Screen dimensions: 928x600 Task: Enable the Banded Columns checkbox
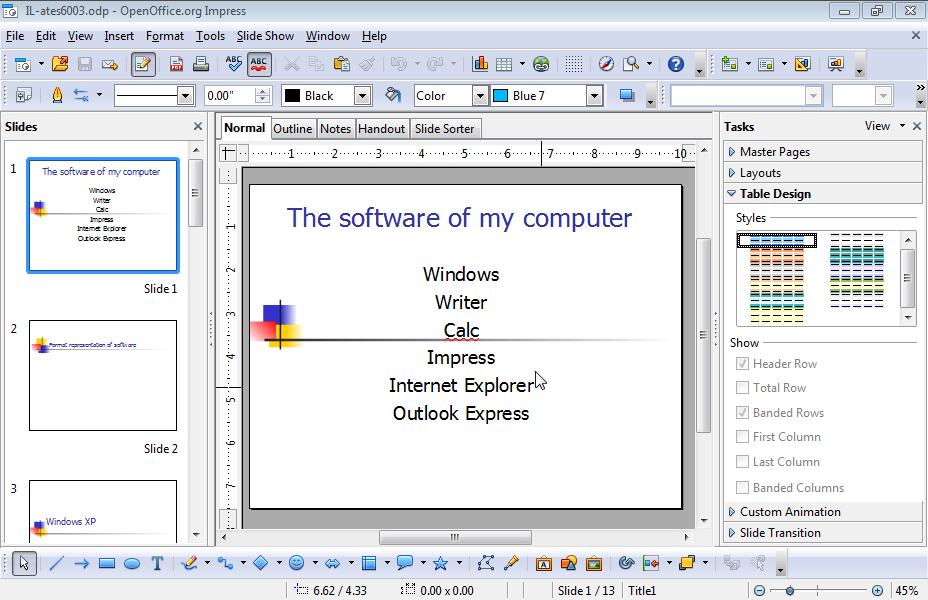(x=742, y=488)
